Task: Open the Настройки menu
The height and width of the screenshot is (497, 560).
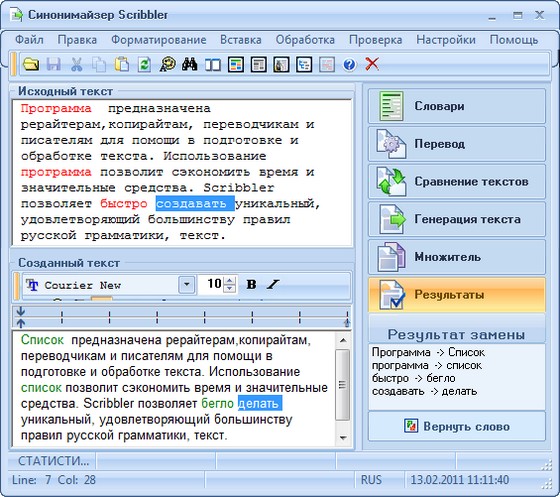Action: click(446, 40)
